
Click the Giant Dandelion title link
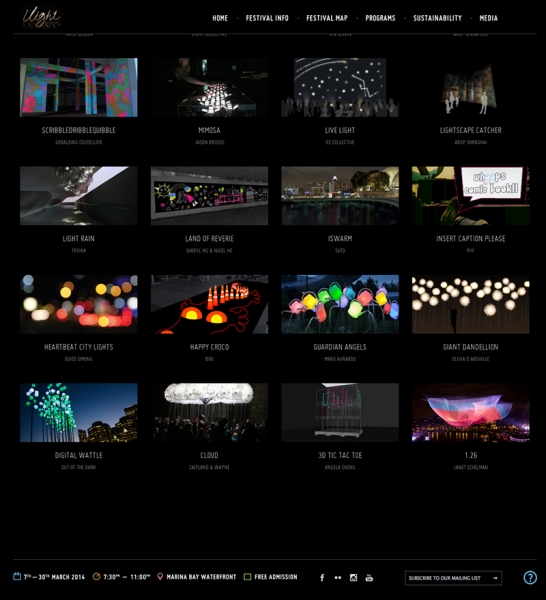point(471,347)
